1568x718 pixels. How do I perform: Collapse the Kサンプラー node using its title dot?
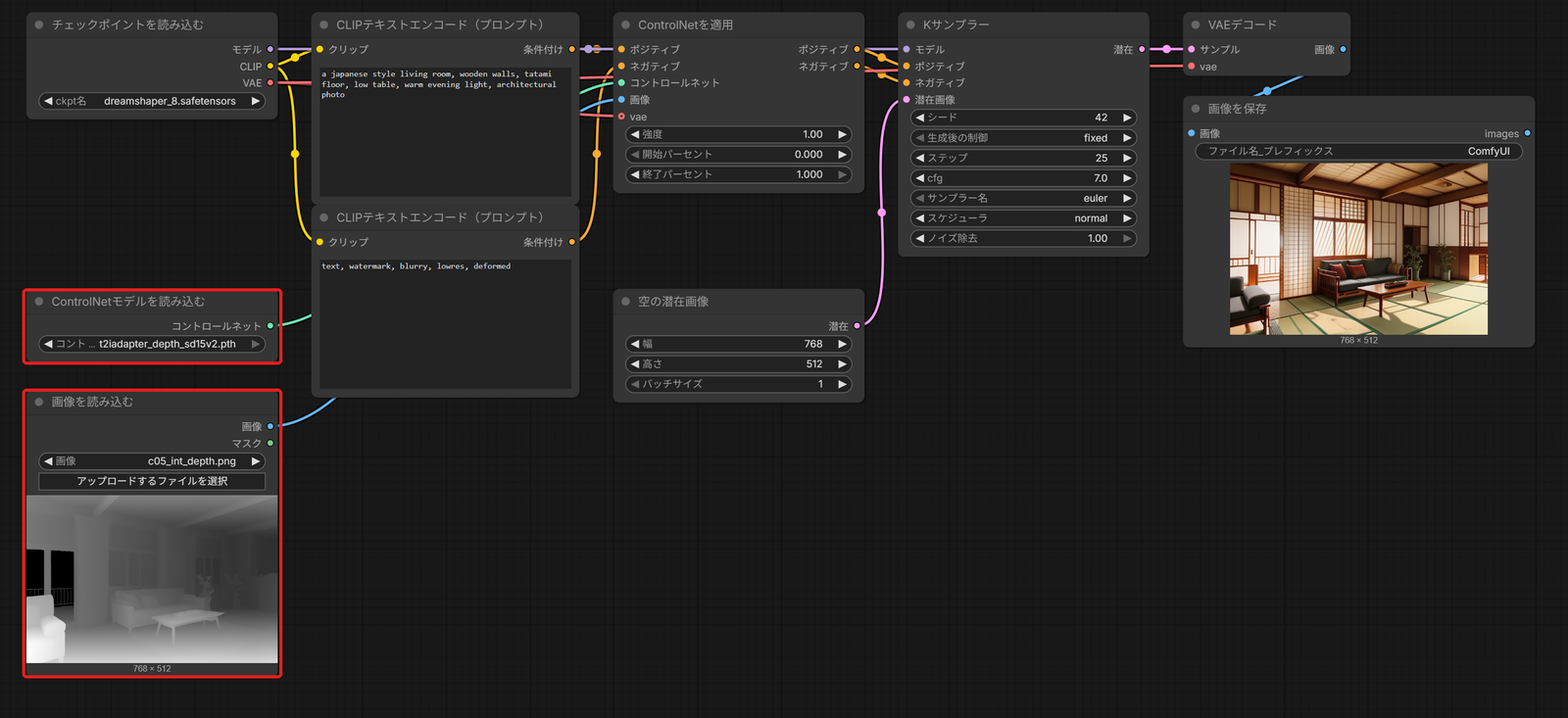click(910, 24)
